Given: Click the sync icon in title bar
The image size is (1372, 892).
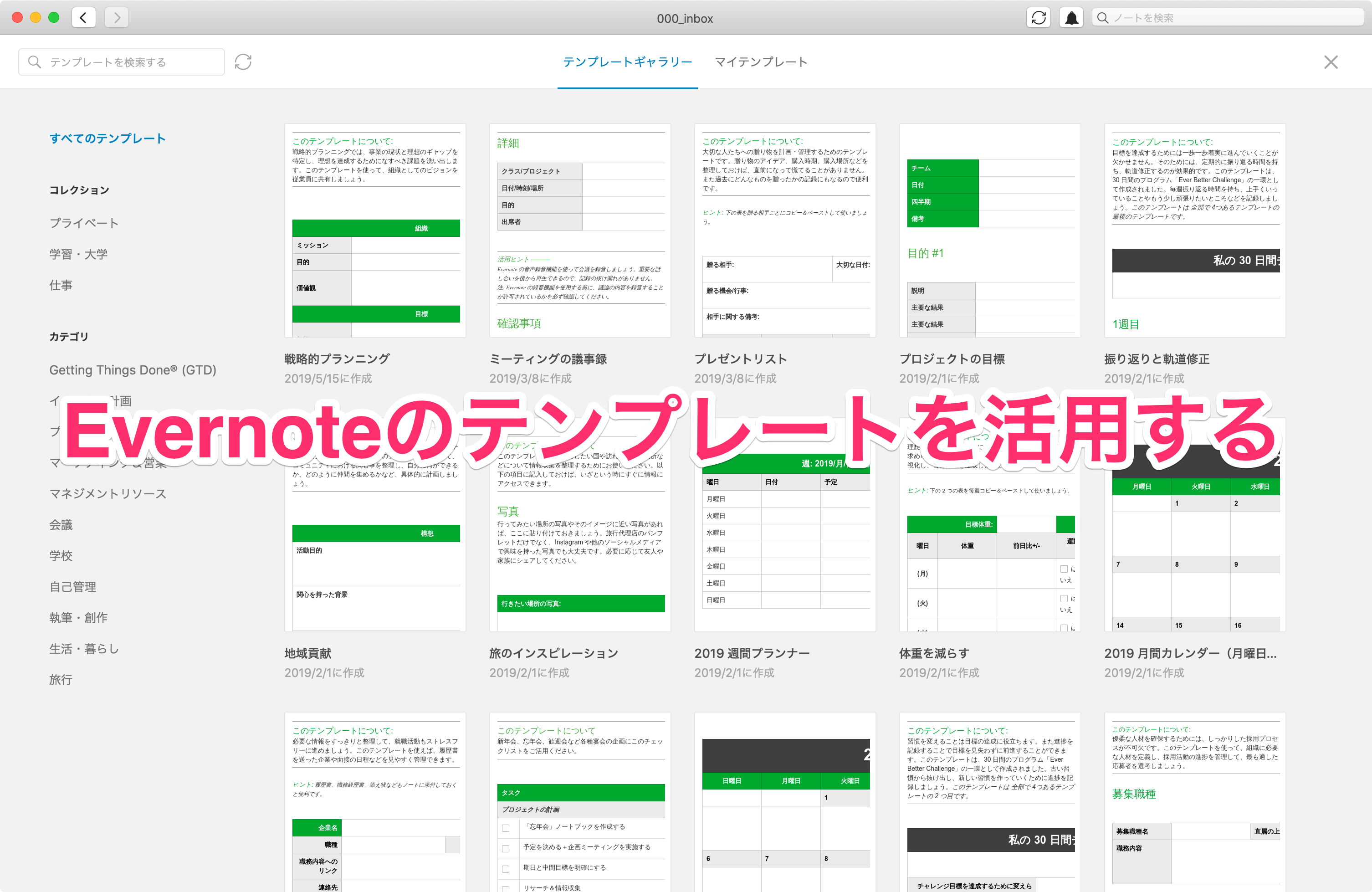Looking at the screenshot, I should [x=1038, y=17].
